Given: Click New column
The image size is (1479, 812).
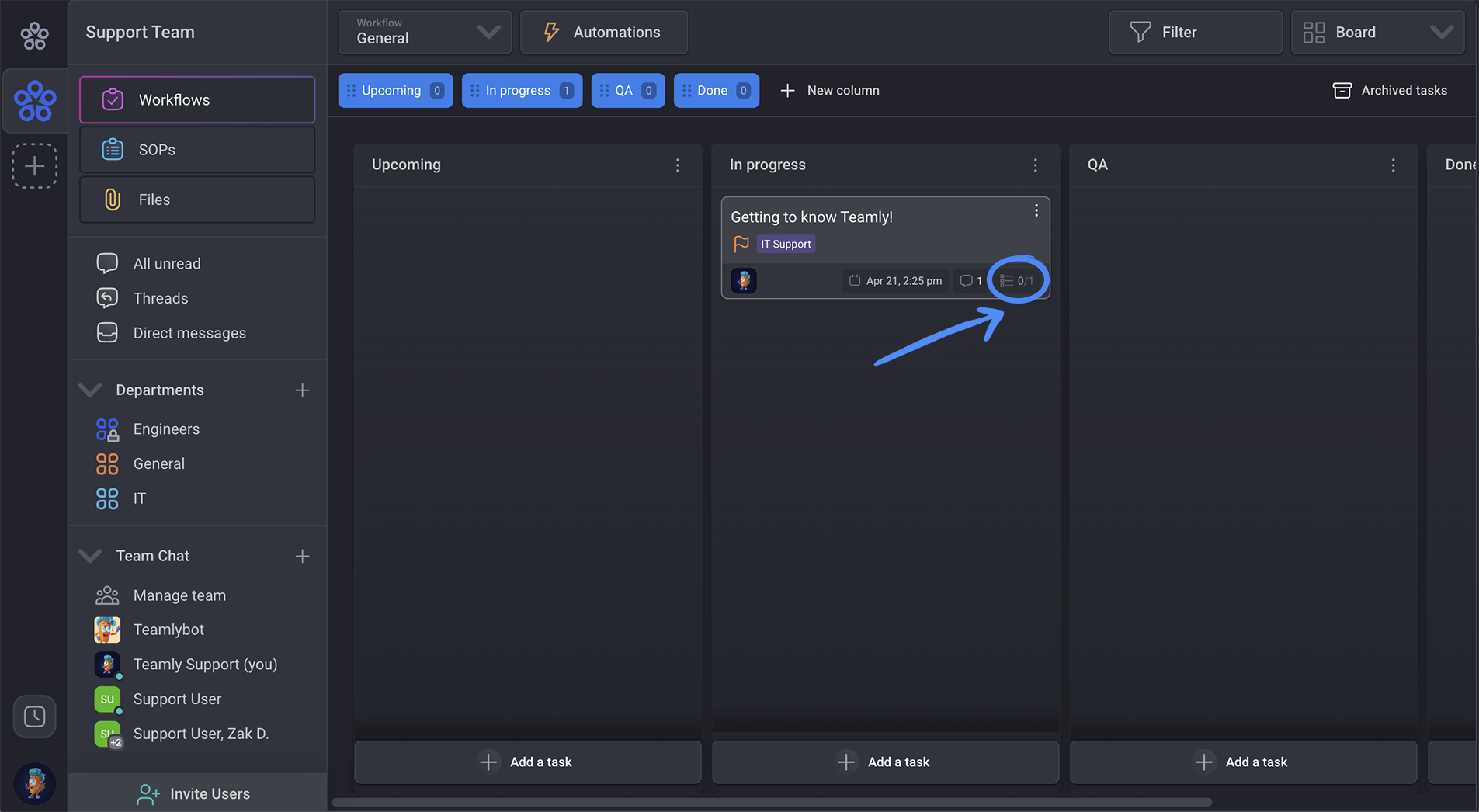Looking at the screenshot, I should (829, 91).
